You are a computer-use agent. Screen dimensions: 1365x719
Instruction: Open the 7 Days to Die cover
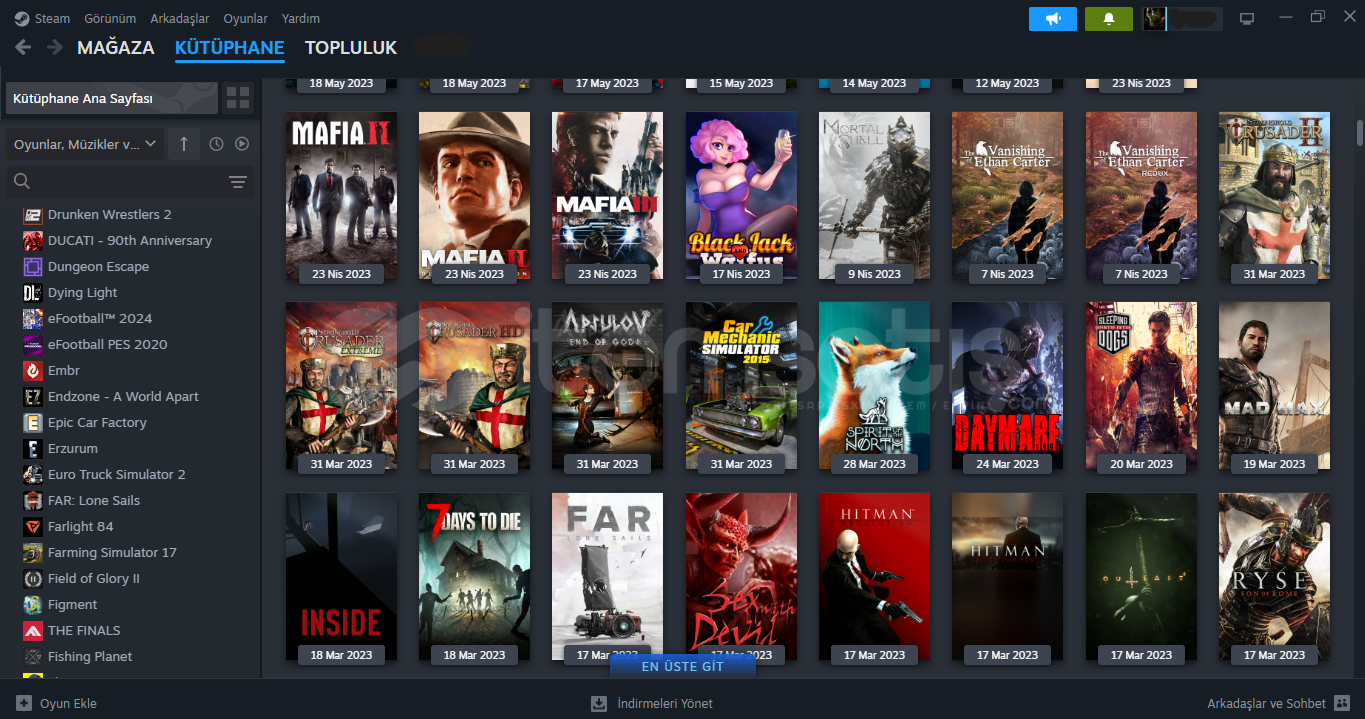(474, 577)
